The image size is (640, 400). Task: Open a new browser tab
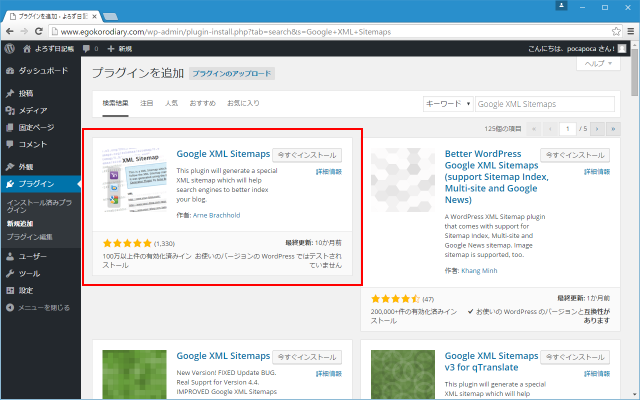(x=111, y=16)
